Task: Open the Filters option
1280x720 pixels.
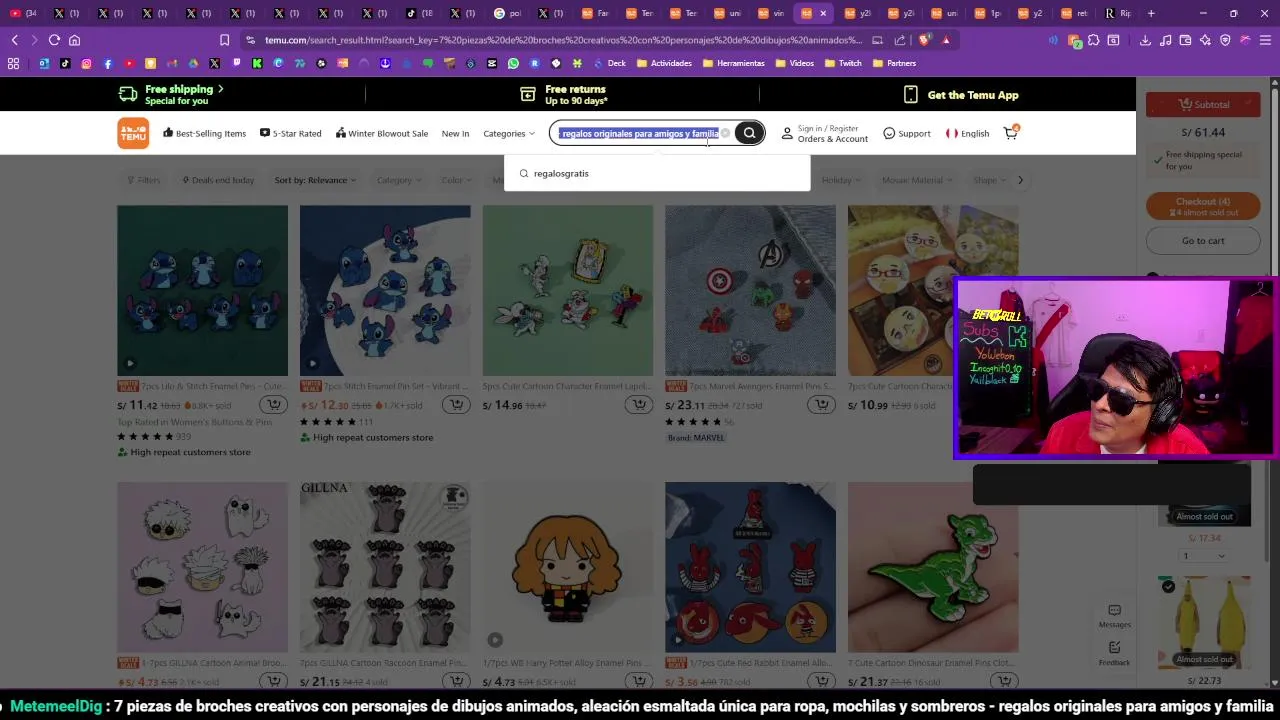Action: click(x=143, y=180)
